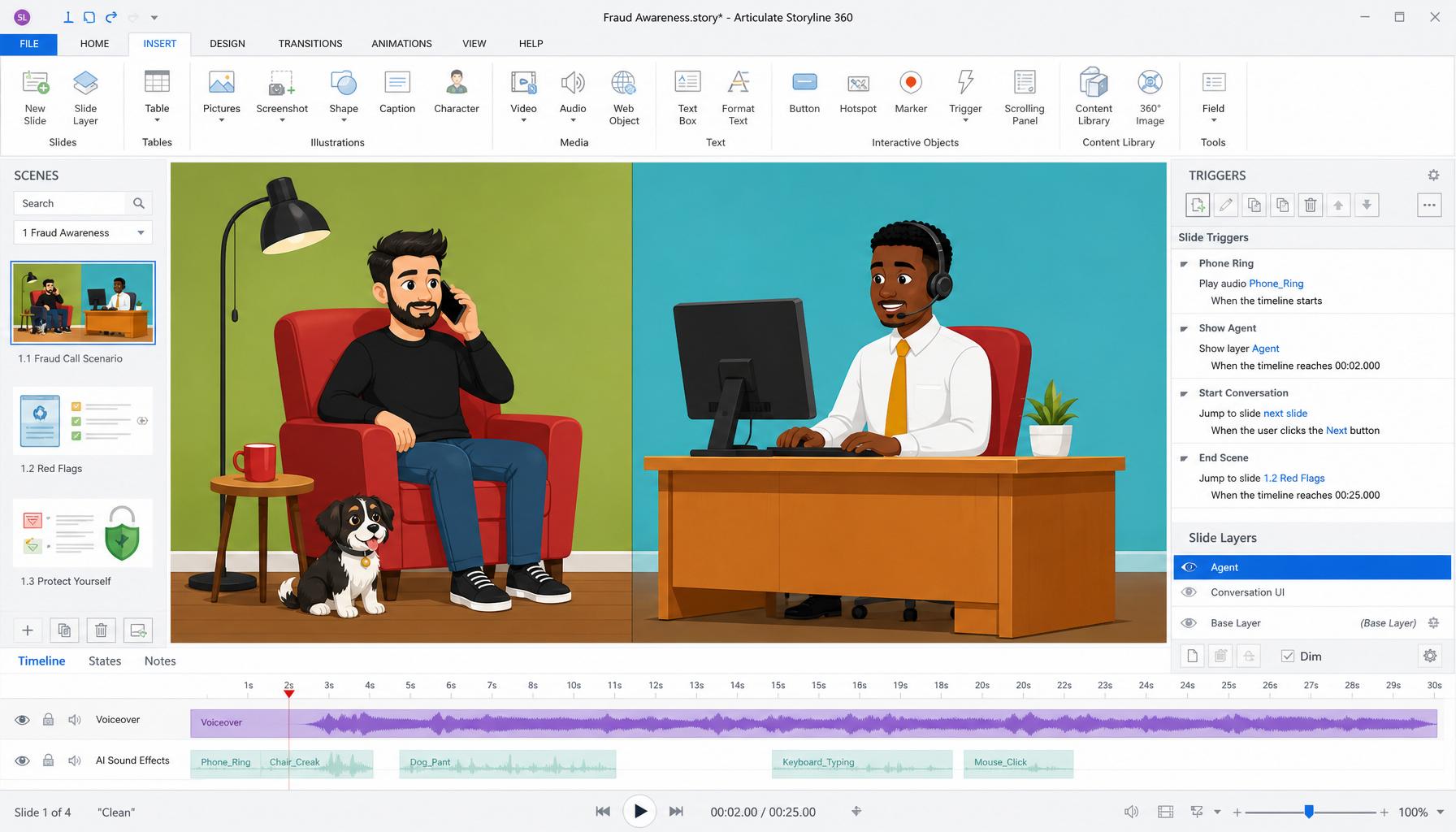The image size is (1456, 832).
Task: Toggle the Dim checkbox for layers
Action: click(1287, 656)
